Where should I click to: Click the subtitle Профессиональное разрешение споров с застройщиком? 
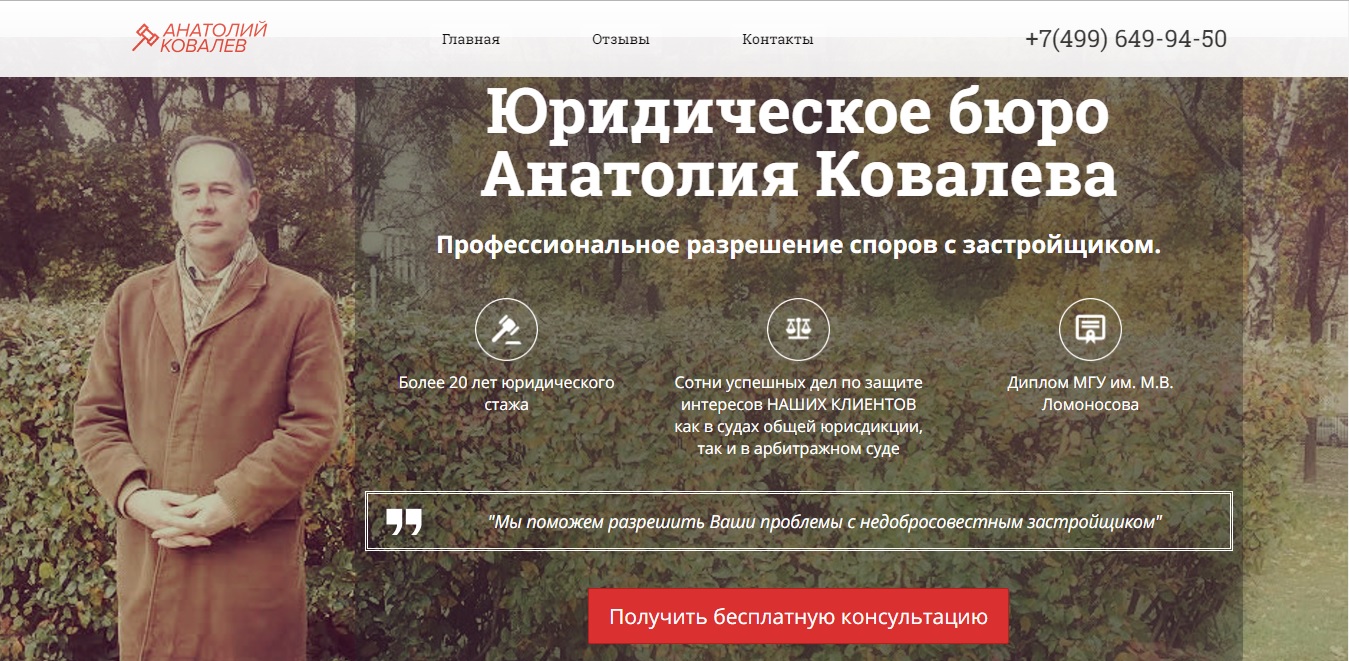click(x=798, y=245)
